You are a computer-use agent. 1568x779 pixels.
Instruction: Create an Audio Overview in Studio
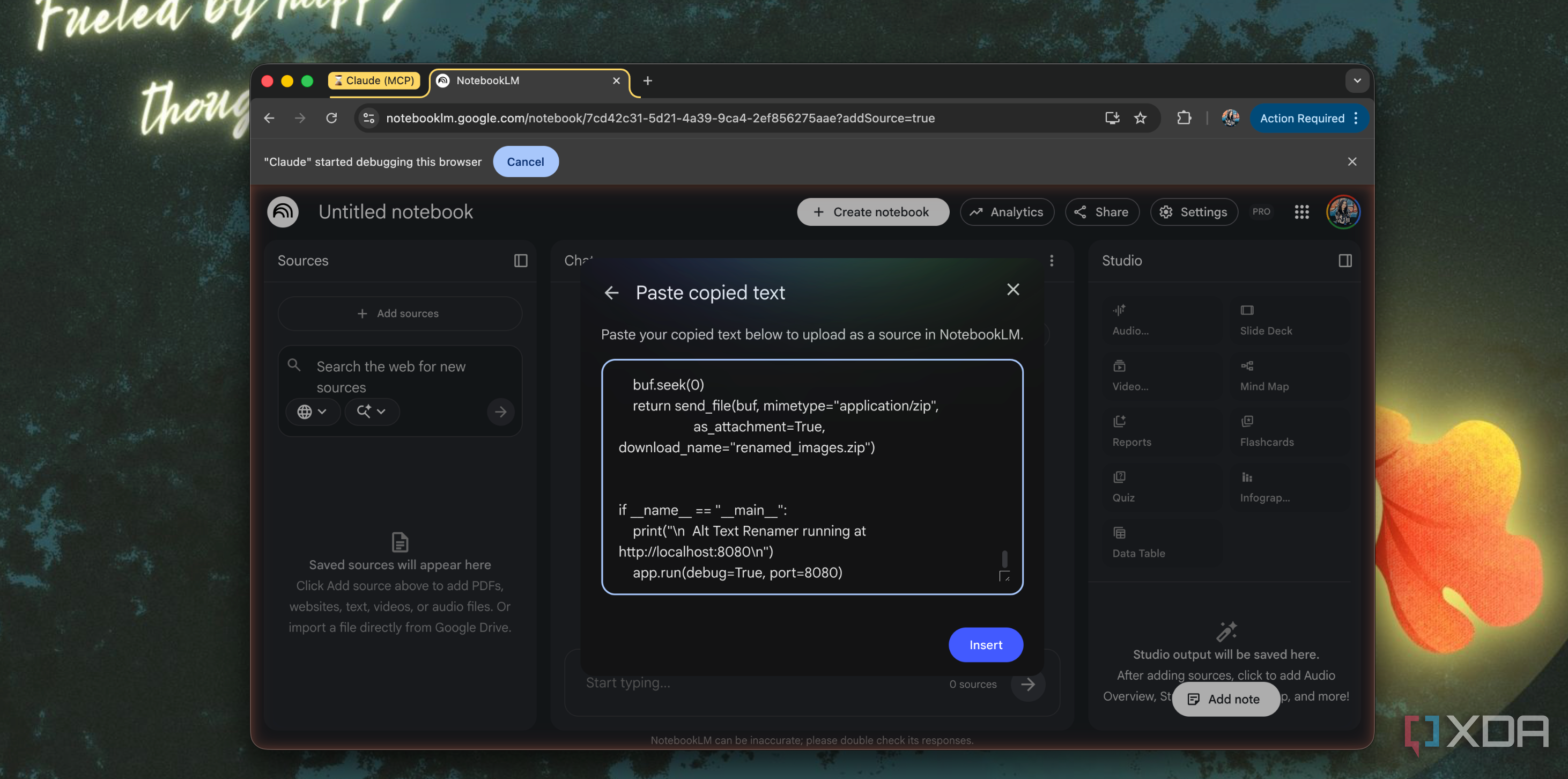(1161, 320)
